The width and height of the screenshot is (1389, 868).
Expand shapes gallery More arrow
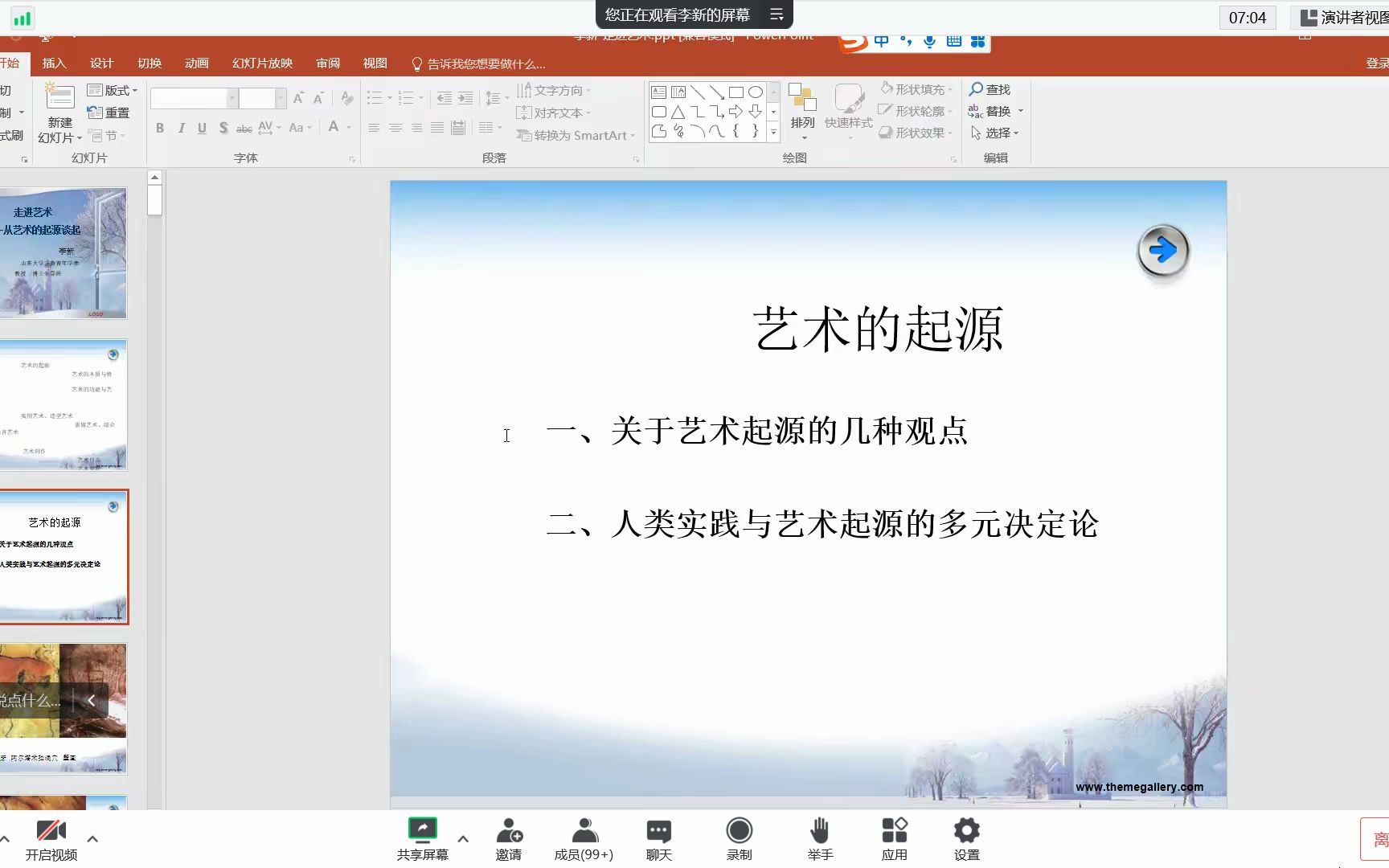click(773, 132)
